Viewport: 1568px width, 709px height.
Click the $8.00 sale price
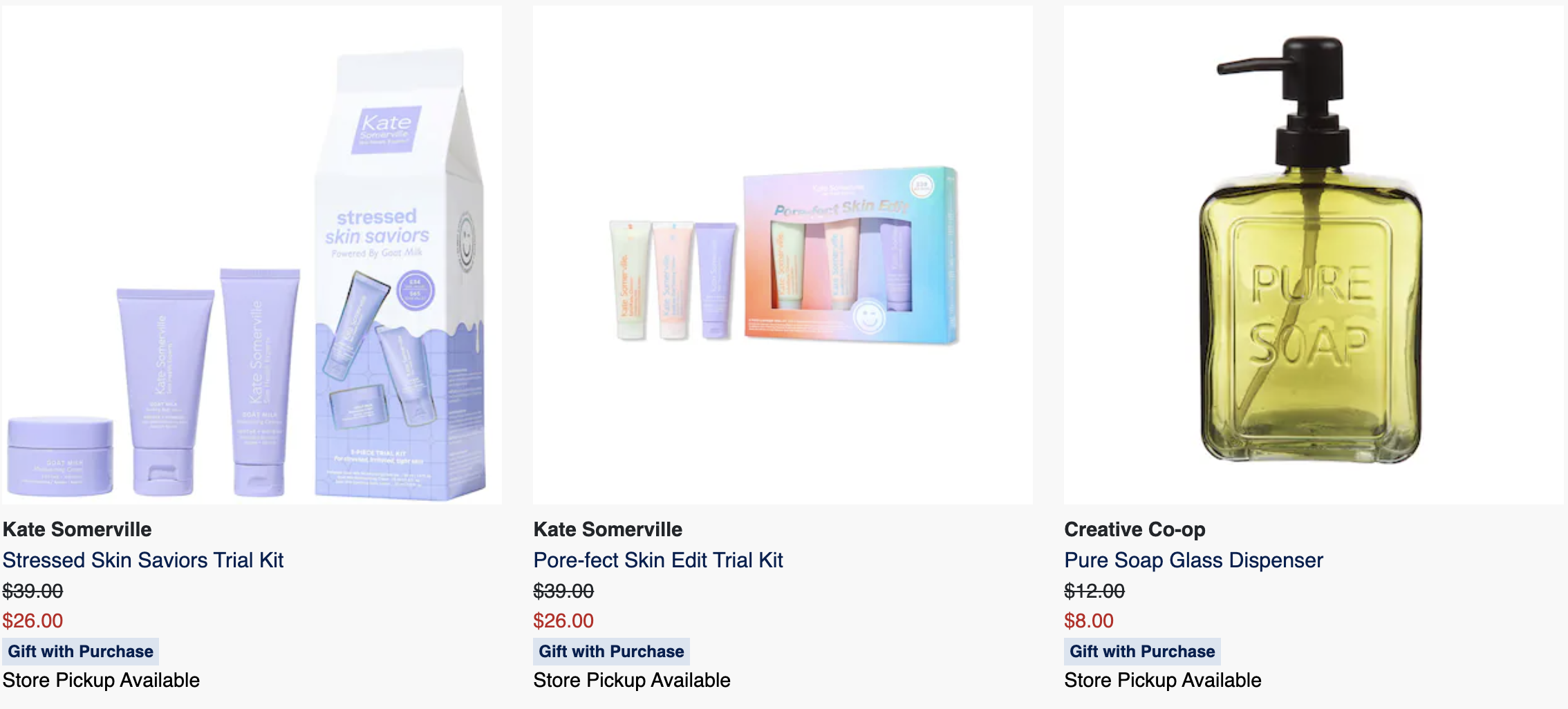point(1089,621)
